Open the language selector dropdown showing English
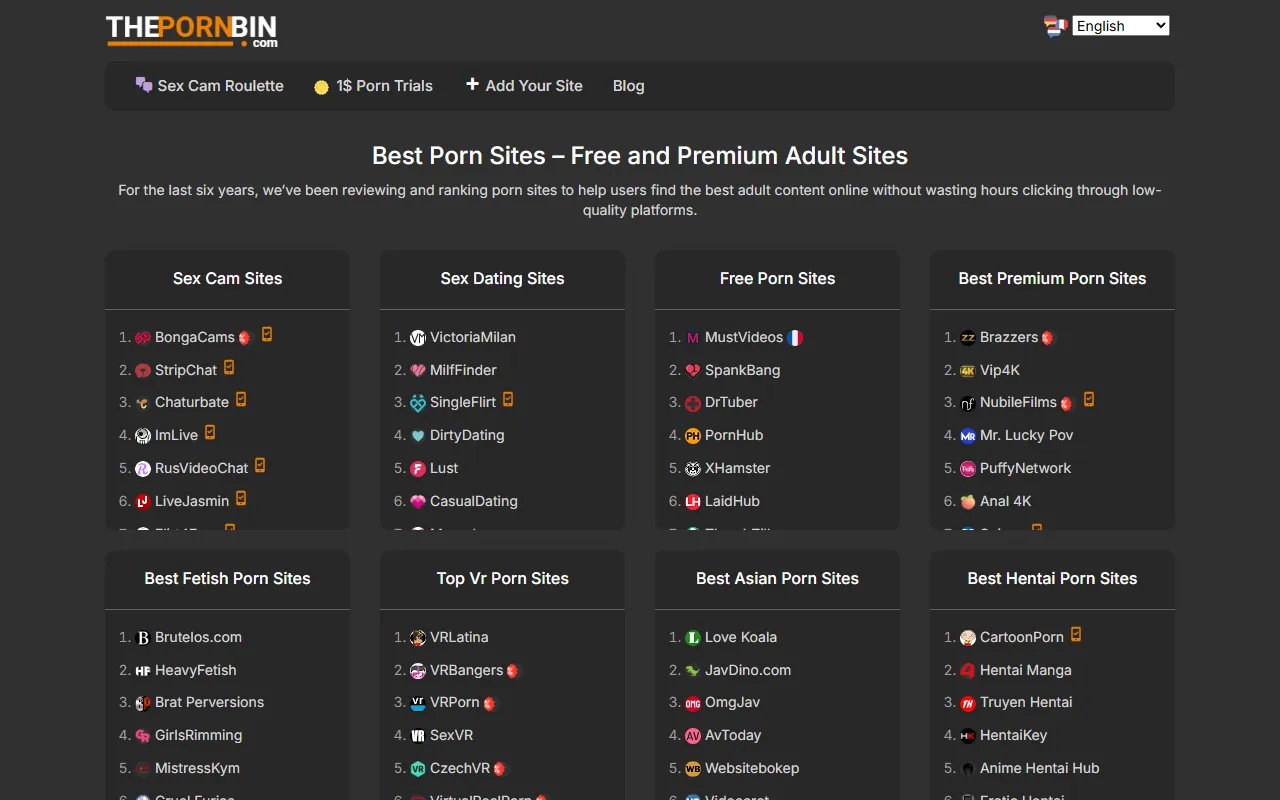 point(1121,26)
